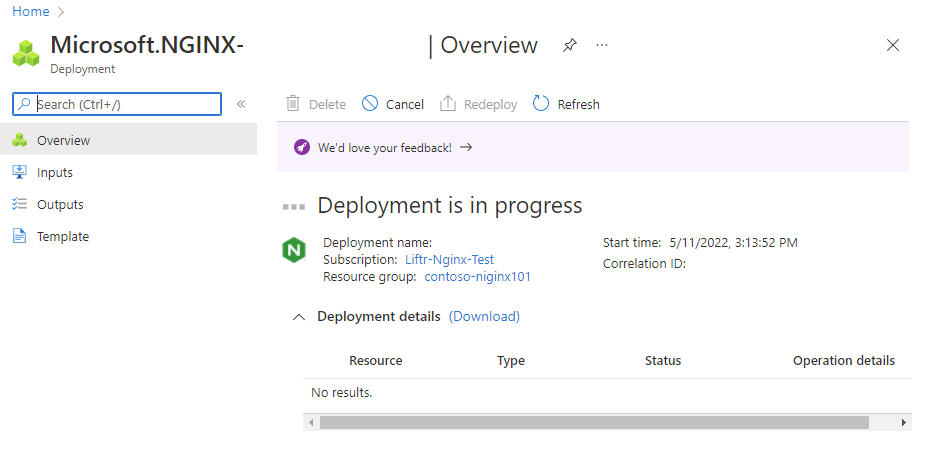This screenshot has height=451, width=928.
Task: Click the Refresh circular arrow icon
Action: click(x=541, y=104)
